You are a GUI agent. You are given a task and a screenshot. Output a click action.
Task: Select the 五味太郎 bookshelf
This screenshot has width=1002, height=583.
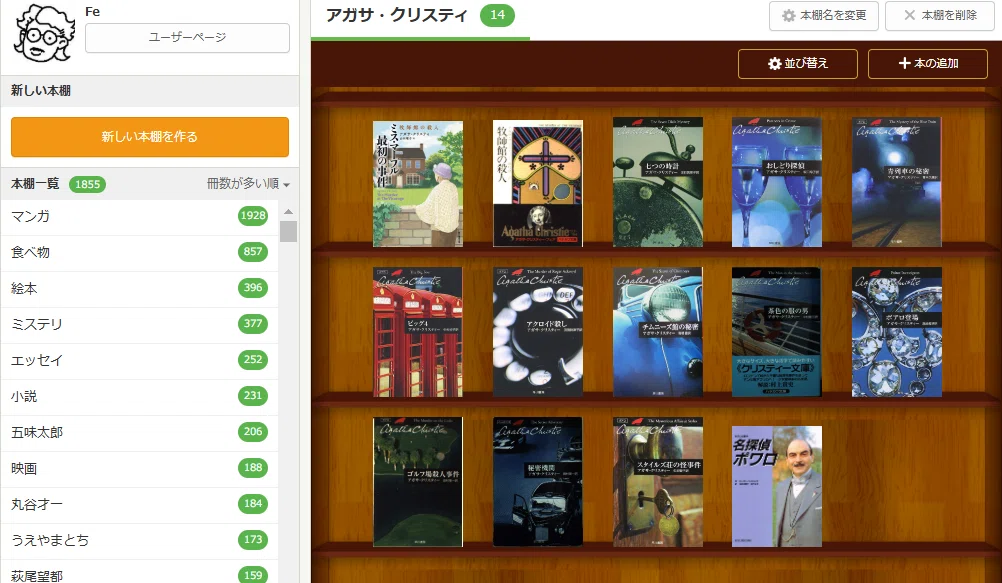pos(139,432)
